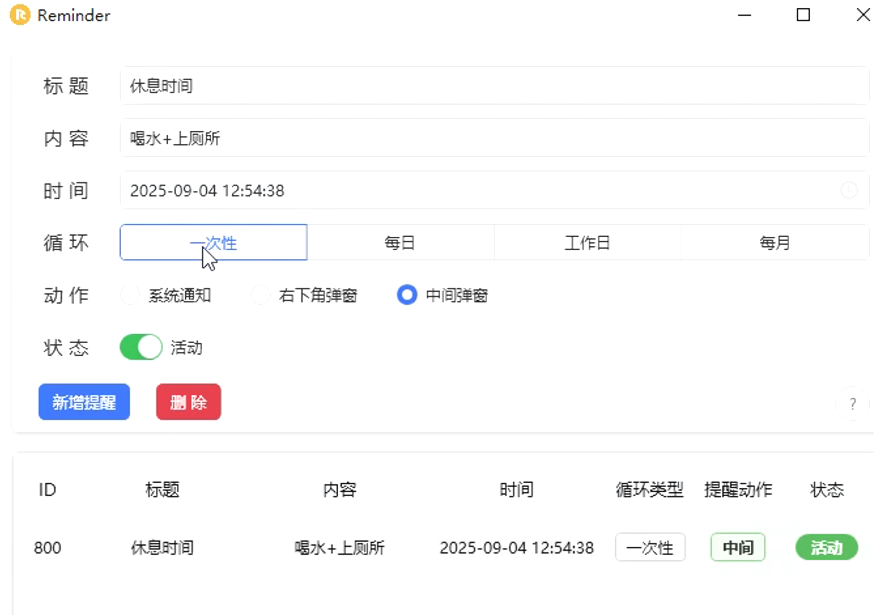Click the 新增提醒 button
This screenshot has width=874, height=615.
pyautogui.click(x=84, y=402)
